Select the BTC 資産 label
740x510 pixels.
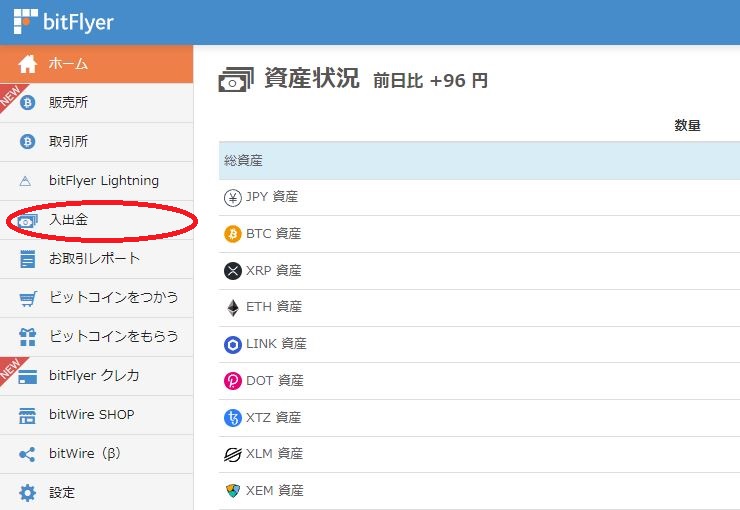point(274,234)
